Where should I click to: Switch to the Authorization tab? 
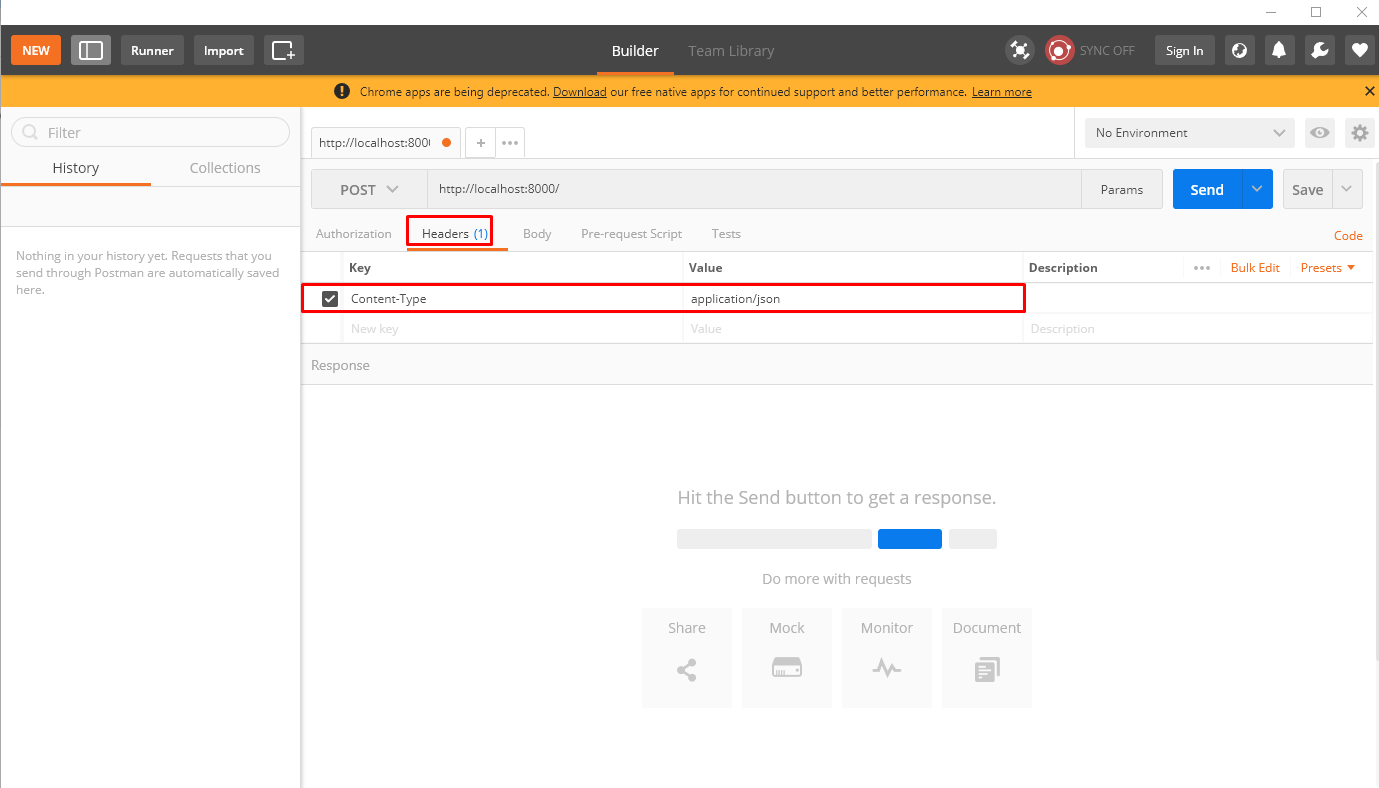(354, 234)
